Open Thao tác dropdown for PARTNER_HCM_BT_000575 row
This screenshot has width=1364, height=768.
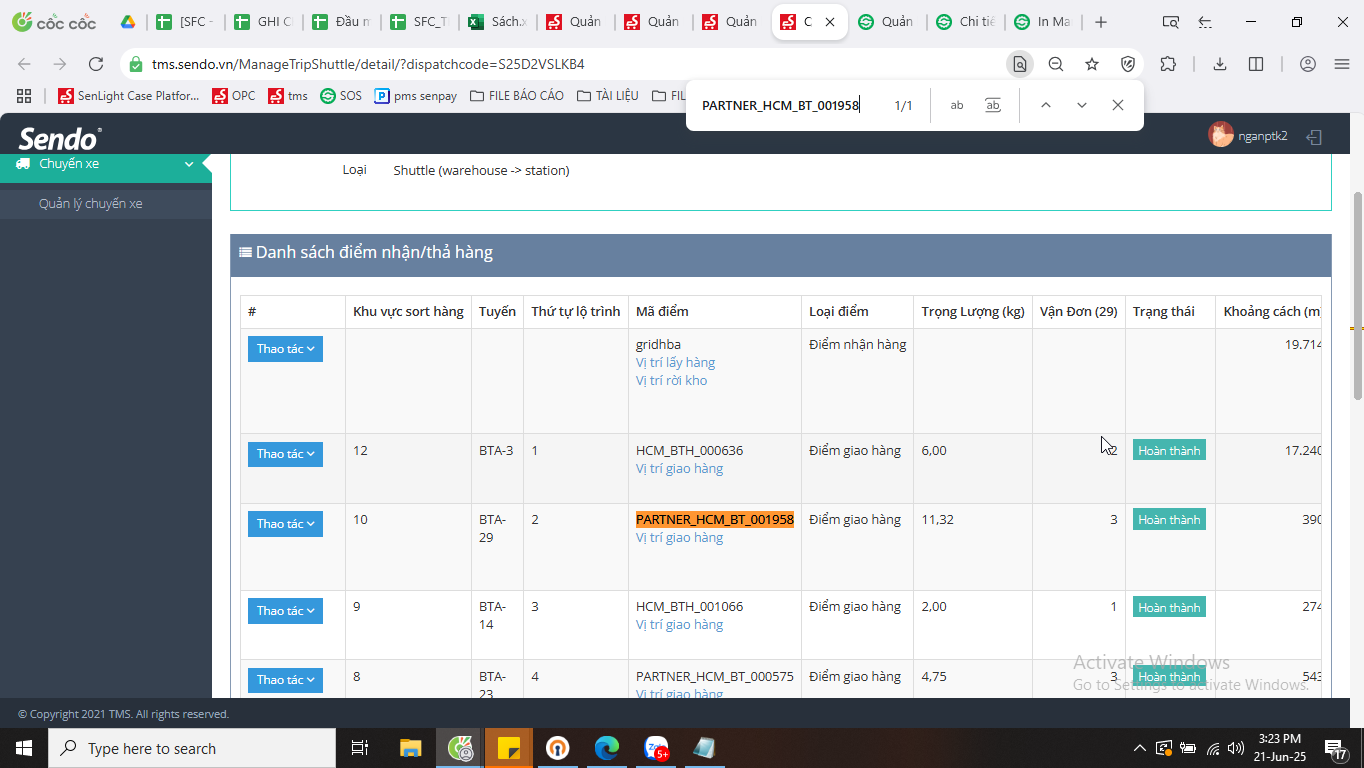pyautogui.click(x=285, y=680)
